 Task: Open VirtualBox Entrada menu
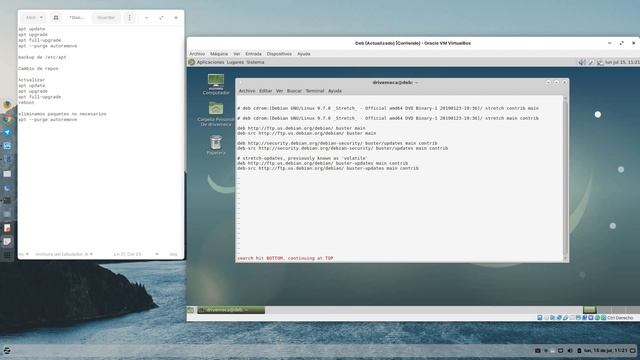(253, 54)
